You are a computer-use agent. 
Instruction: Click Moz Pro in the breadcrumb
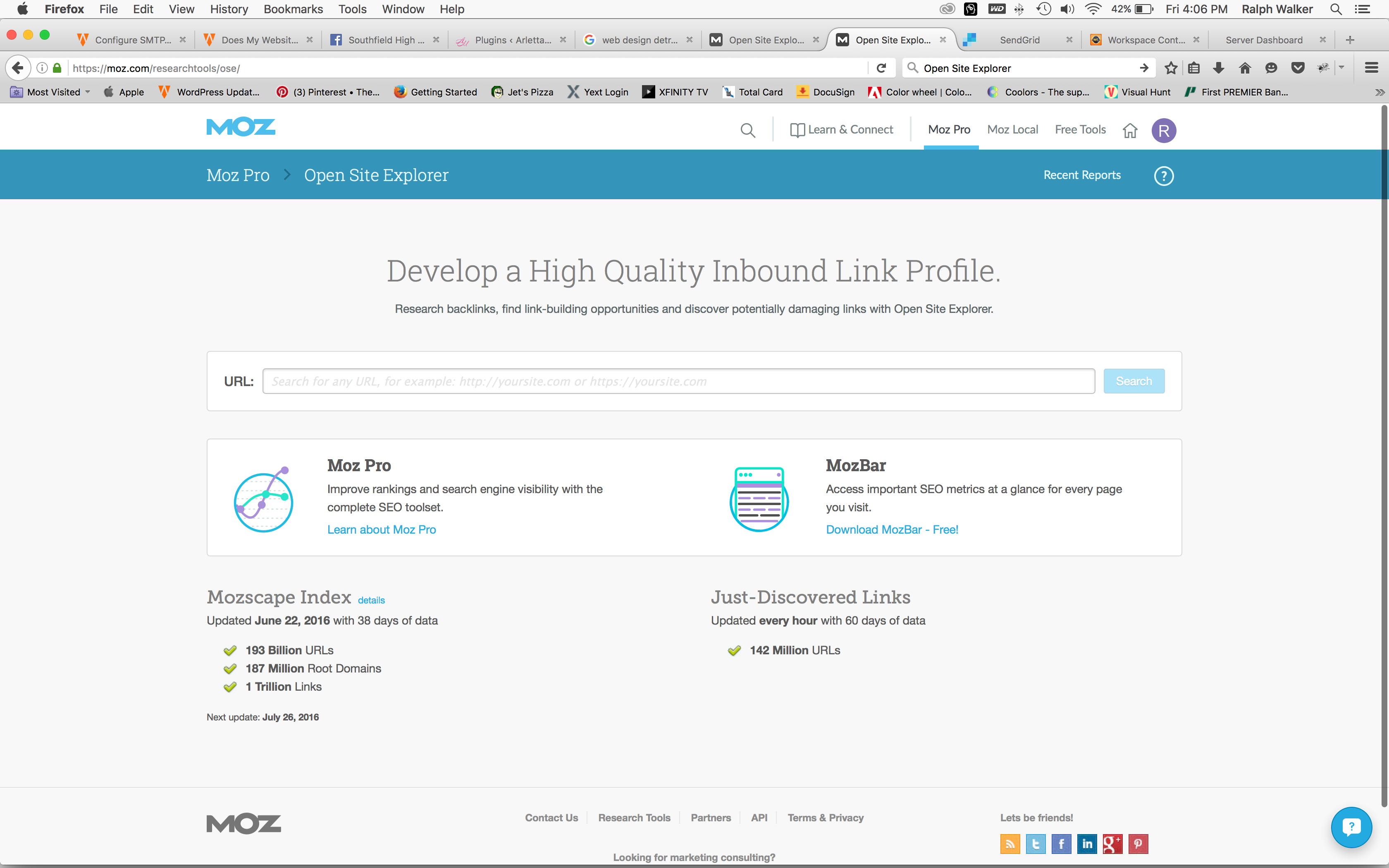[238, 175]
